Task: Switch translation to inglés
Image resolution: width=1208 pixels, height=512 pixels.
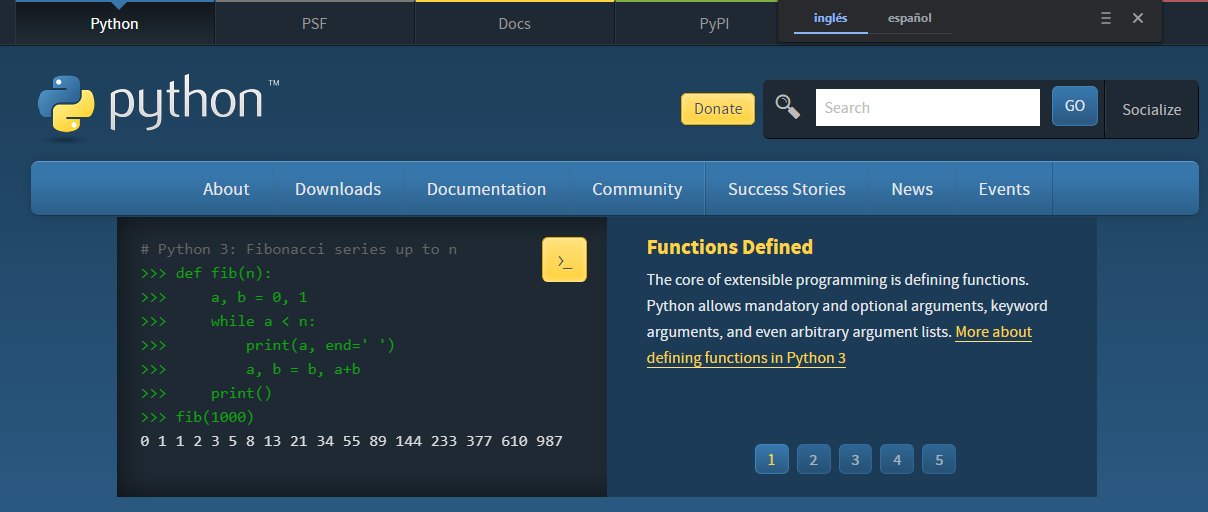Action: point(831,18)
